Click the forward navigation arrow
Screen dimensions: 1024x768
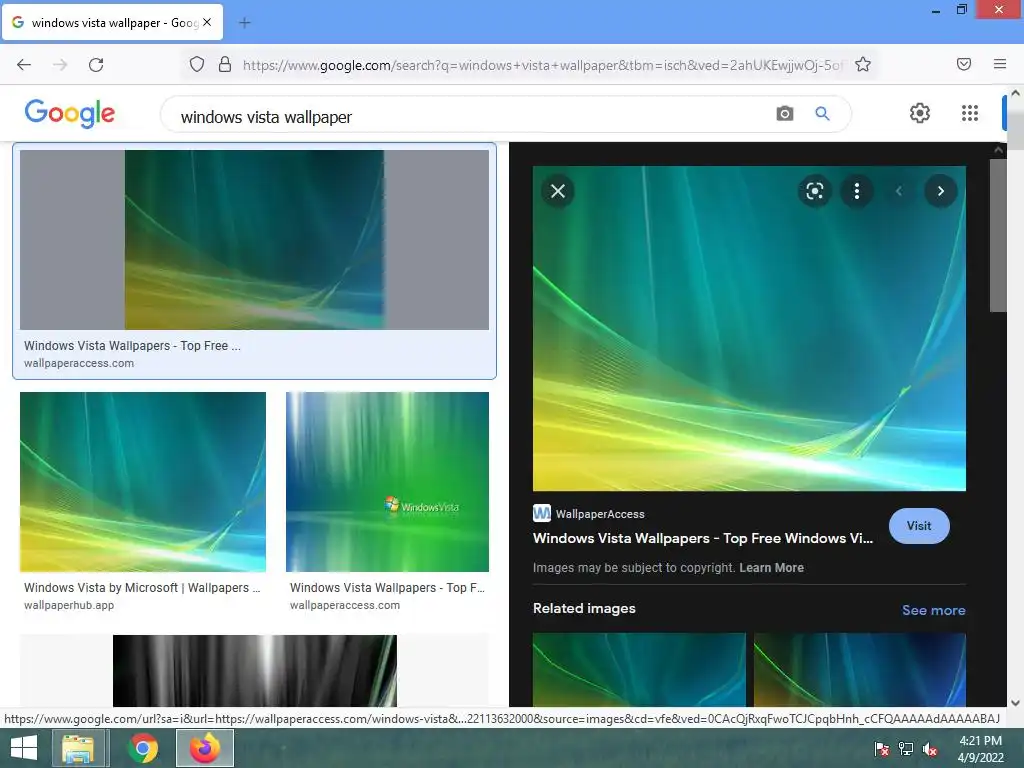pos(60,64)
